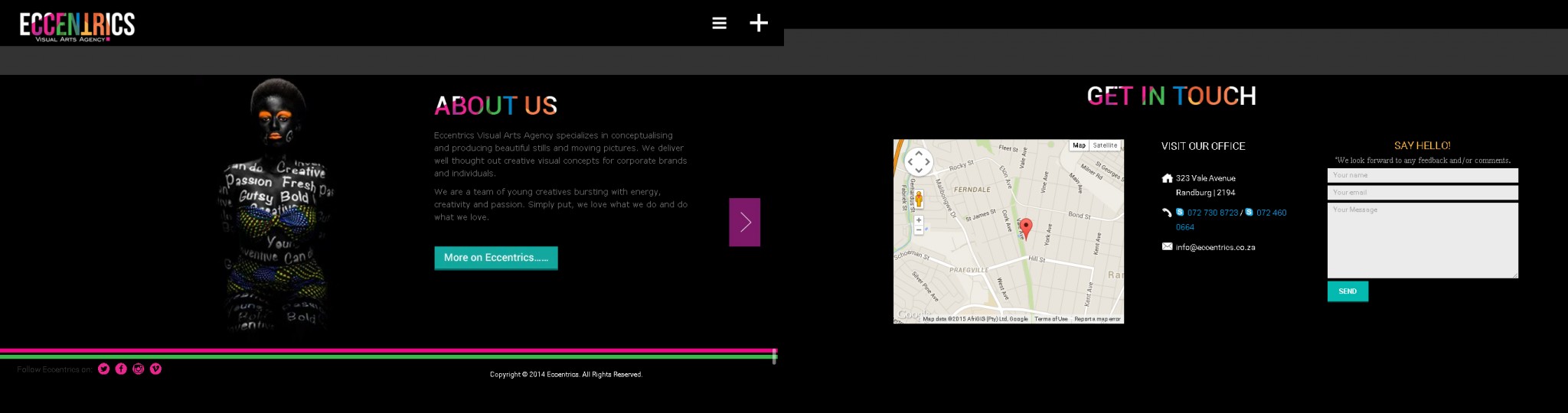The height and width of the screenshot is (413, 1568).
Task: Zoom in on the map
Action: point(919,220)
